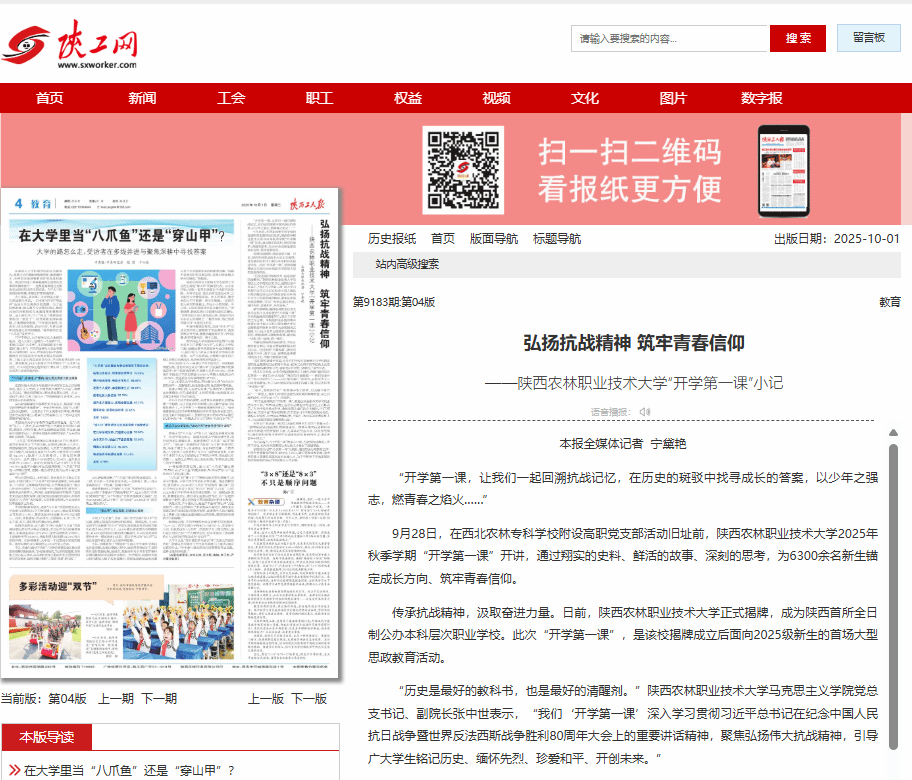The image size is (912, 780).
Task: Focus the search keyword input field
Action: tap(670, 38)
